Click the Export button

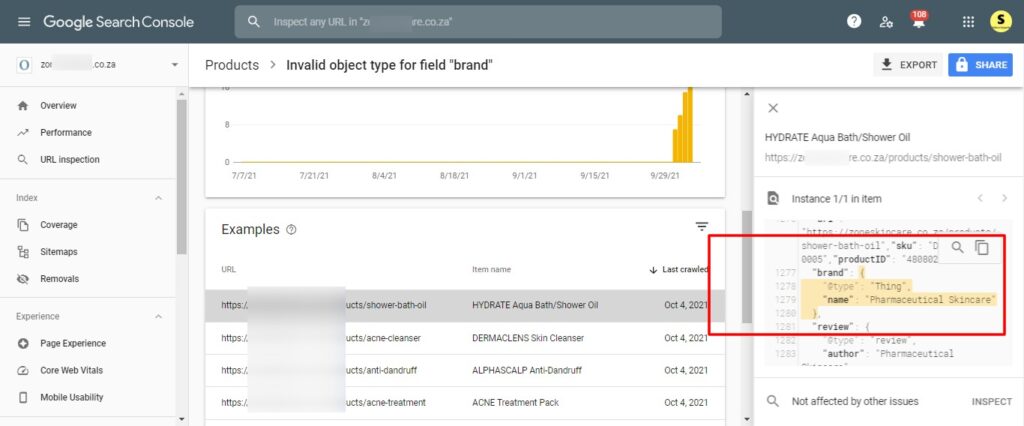pyautogui.click(x=908, y=65)
